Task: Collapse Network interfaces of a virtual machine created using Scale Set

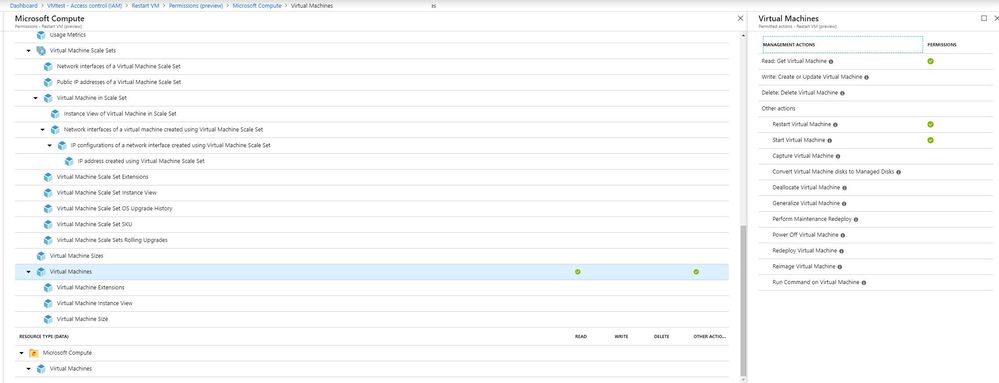Action: point(43,130)
